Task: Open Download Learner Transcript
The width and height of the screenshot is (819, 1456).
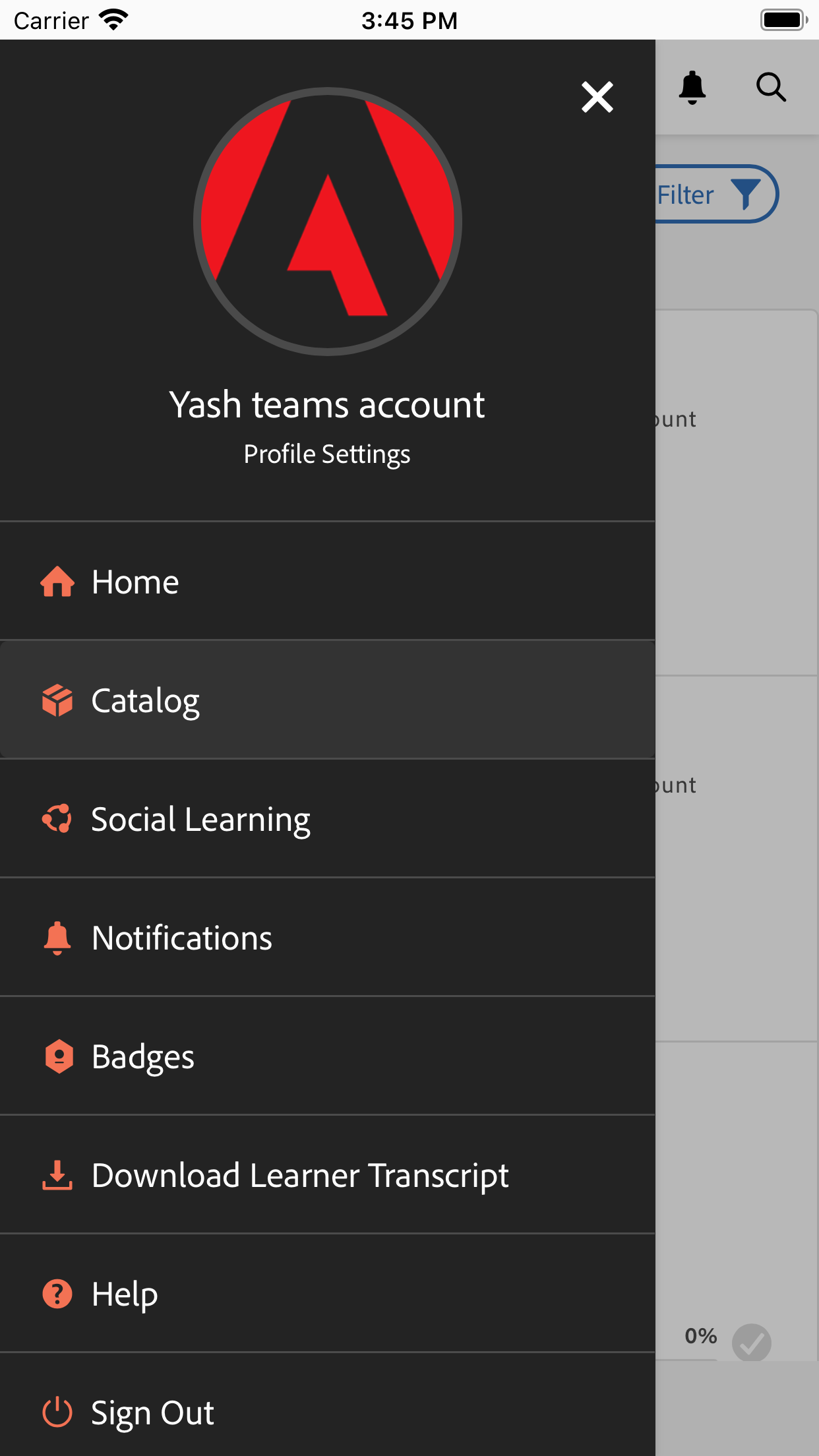Action: click(x=300, y=1175)
